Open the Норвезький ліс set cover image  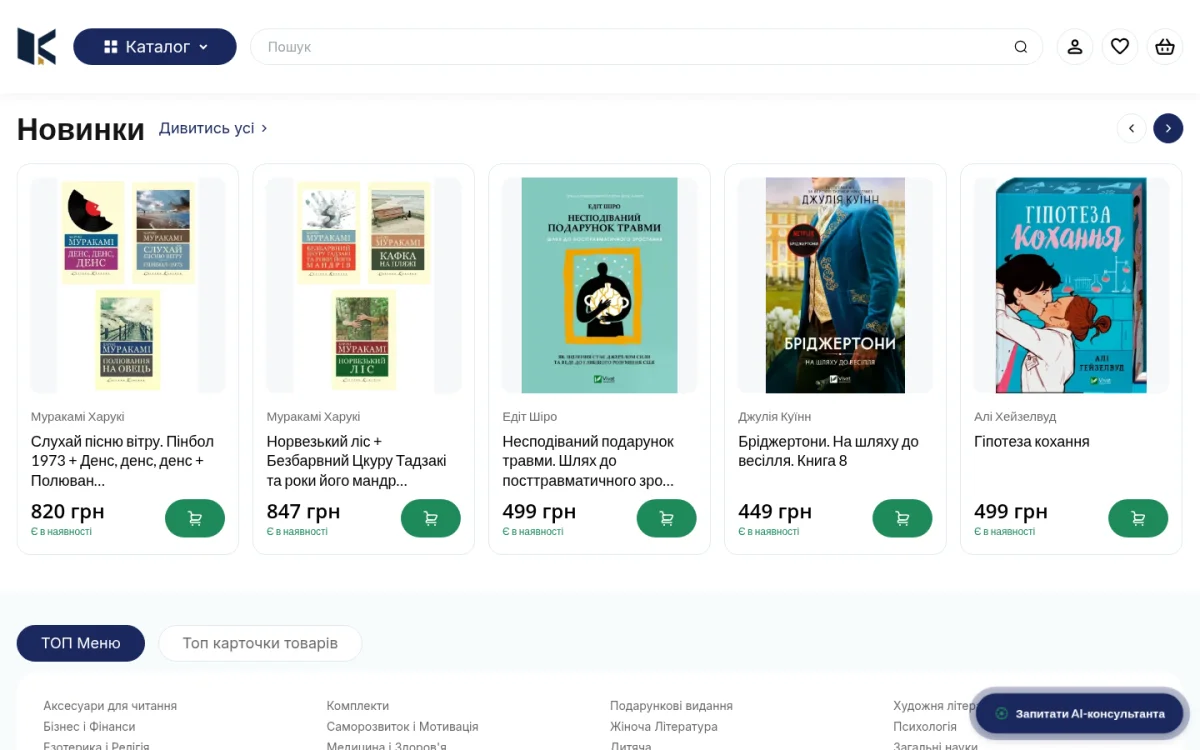(x=364, y=285)
